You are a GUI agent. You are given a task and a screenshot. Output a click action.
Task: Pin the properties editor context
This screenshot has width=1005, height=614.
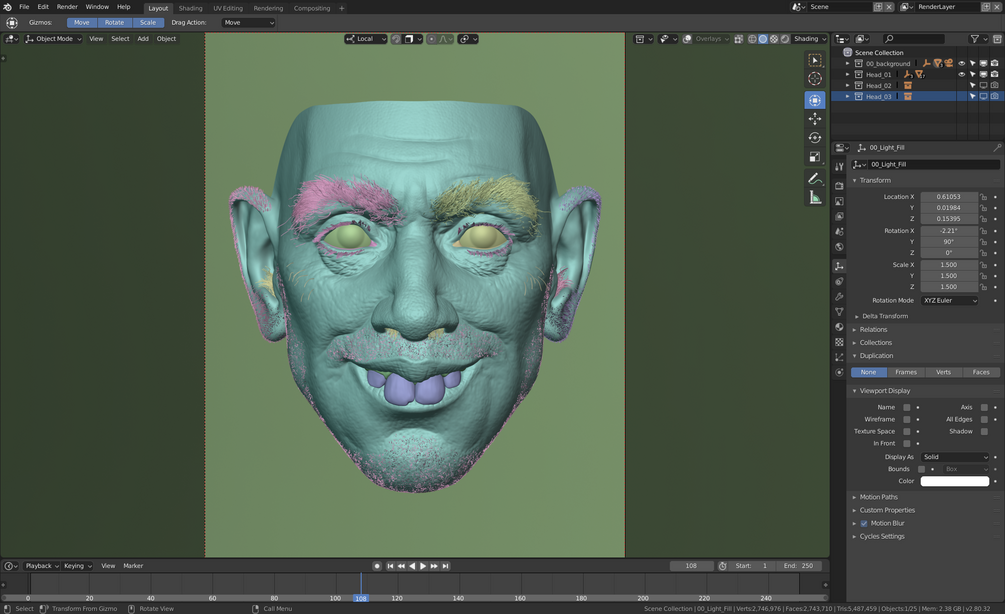pyautogui.click(x=997, y=147)
